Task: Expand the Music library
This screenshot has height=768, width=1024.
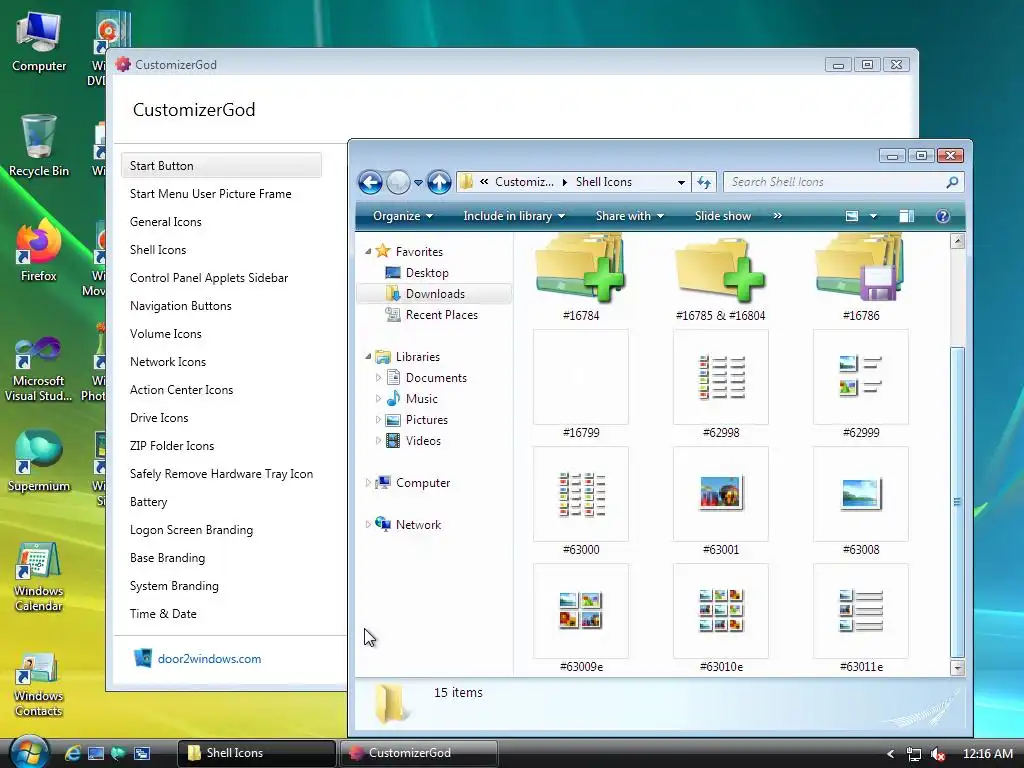Action: 378,398
